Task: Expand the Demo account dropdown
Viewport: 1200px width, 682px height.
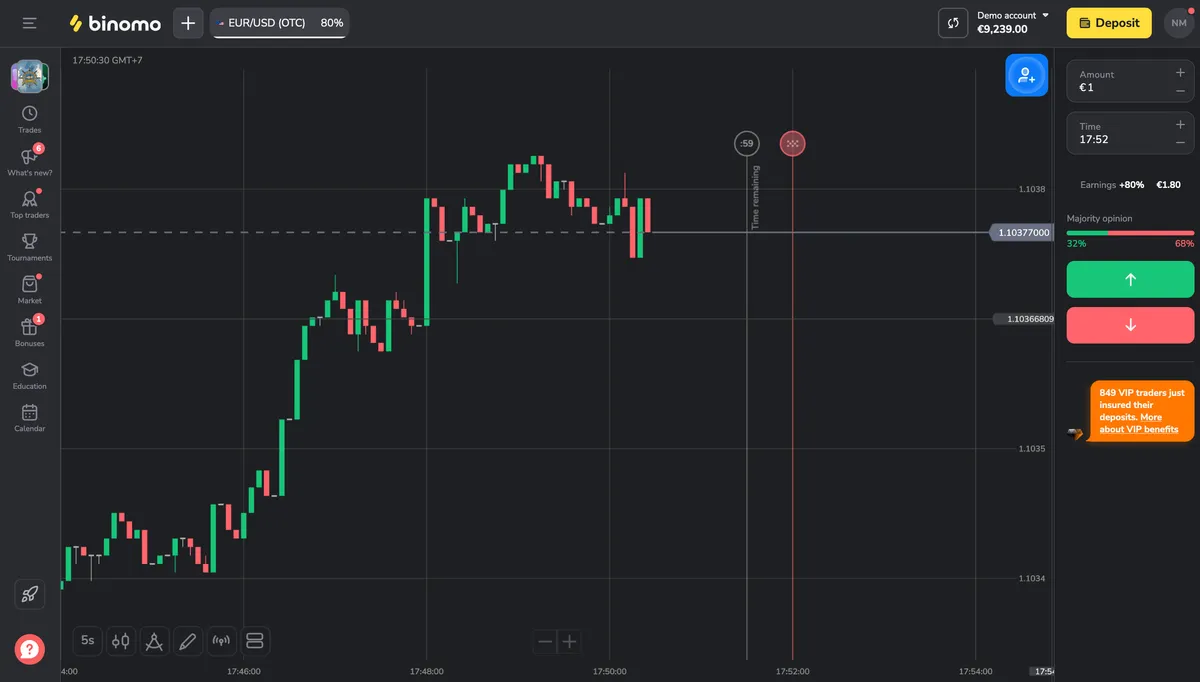Action: 1013,22
